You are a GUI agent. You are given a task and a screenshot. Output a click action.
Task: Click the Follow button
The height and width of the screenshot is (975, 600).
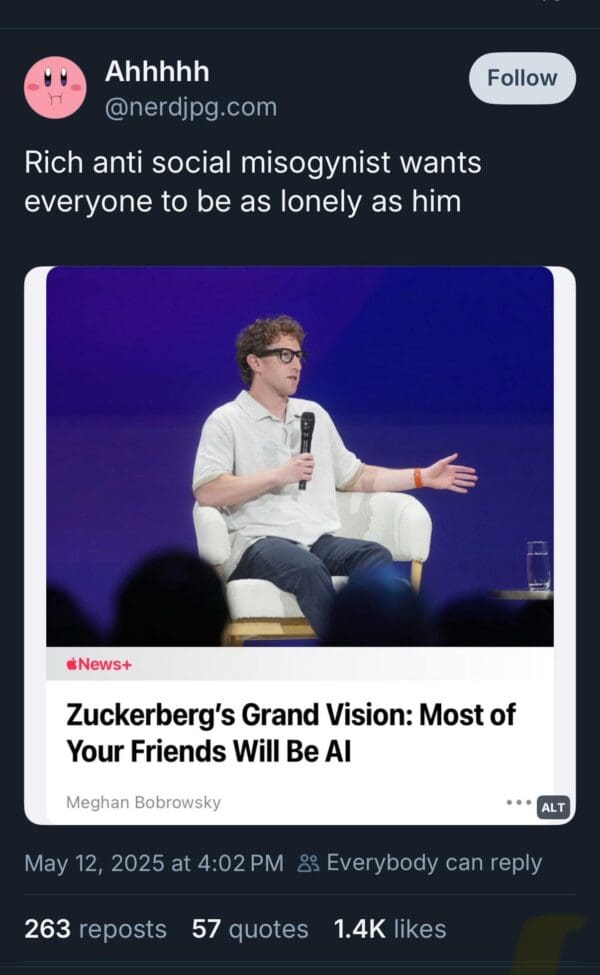(x=522, y=78)
